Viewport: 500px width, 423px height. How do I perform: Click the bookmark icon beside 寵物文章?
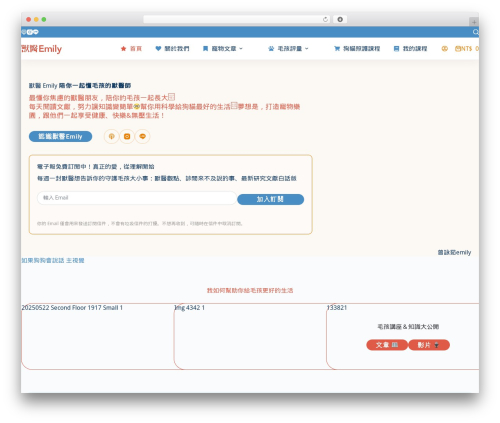(205, 49)
